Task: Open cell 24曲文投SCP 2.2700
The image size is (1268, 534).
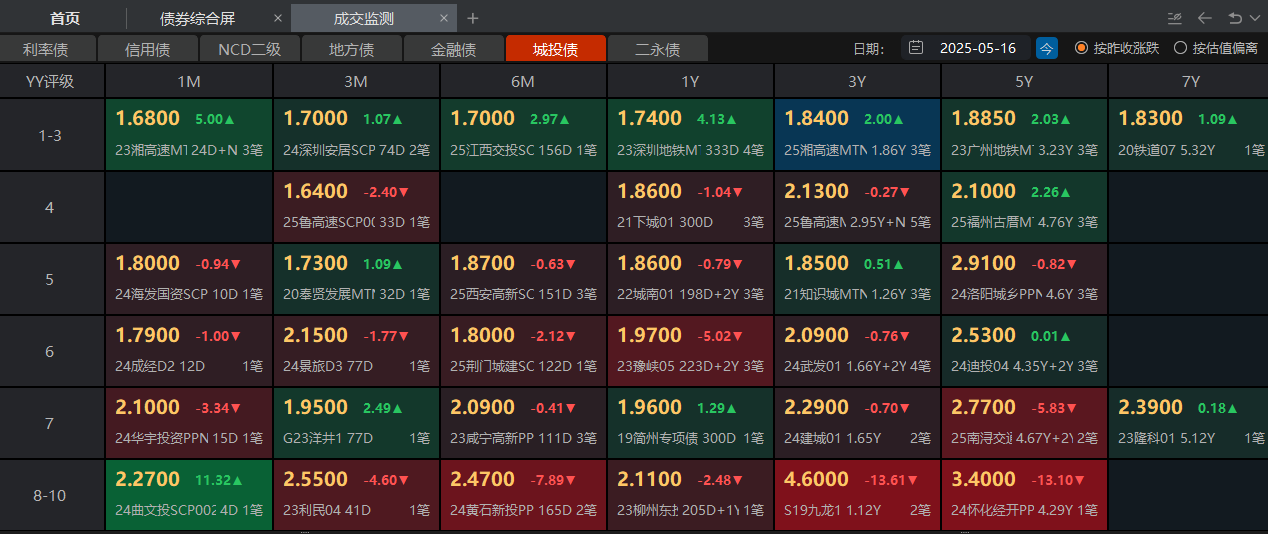Action: tap(189, 495)
